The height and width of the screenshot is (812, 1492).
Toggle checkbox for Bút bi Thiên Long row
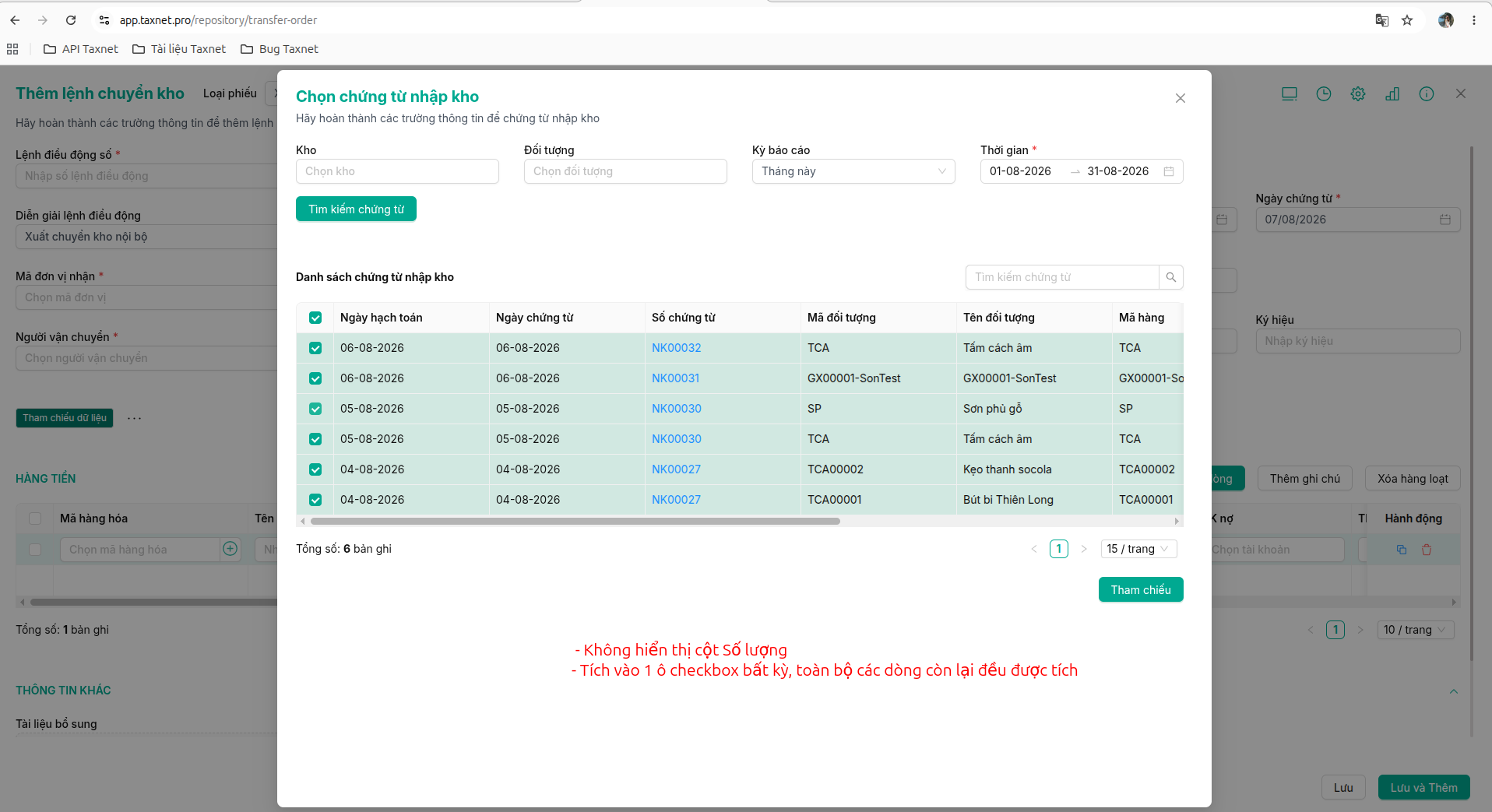point(315,500)
